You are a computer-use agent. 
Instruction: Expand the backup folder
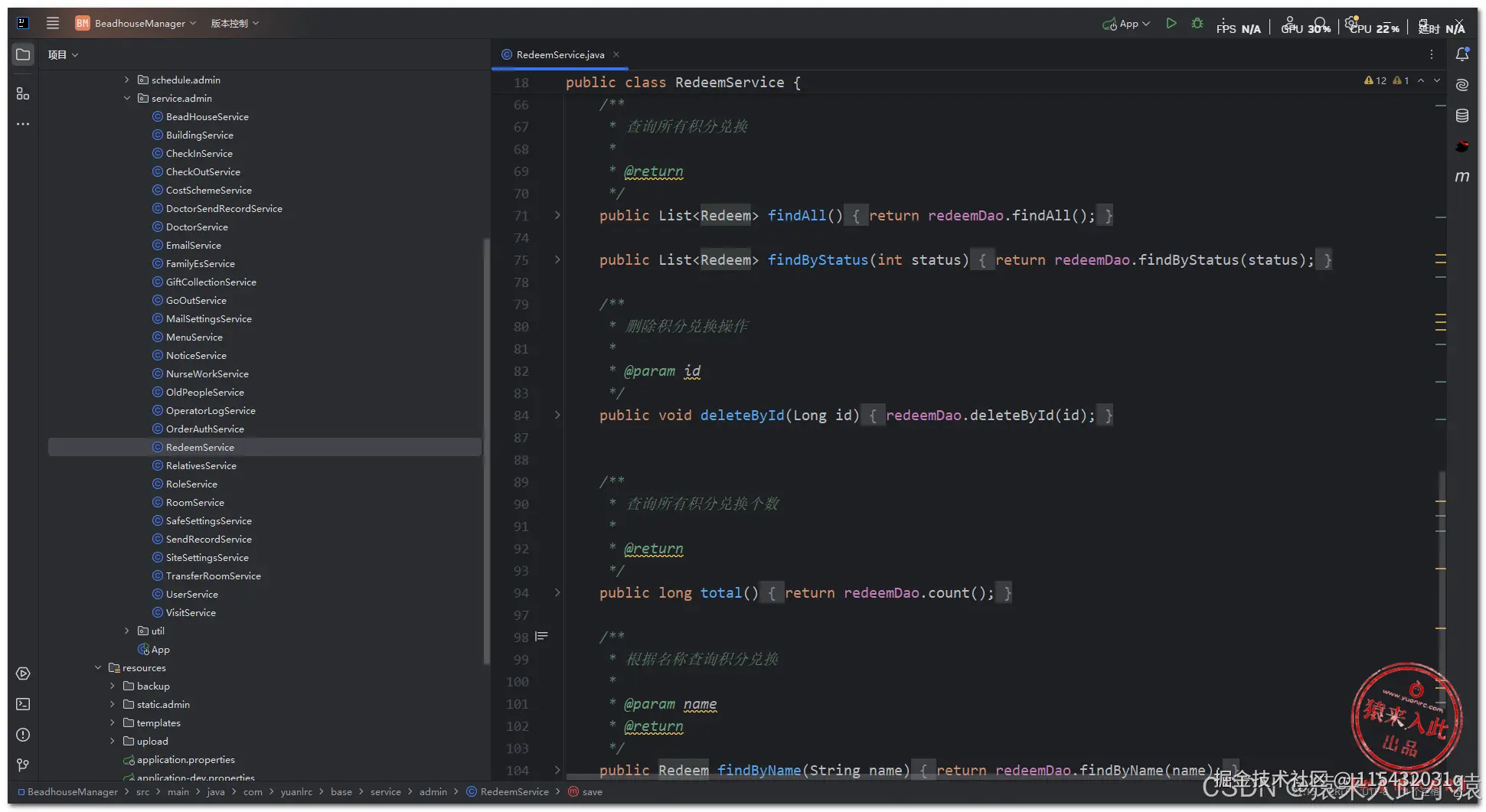(113, 686)
